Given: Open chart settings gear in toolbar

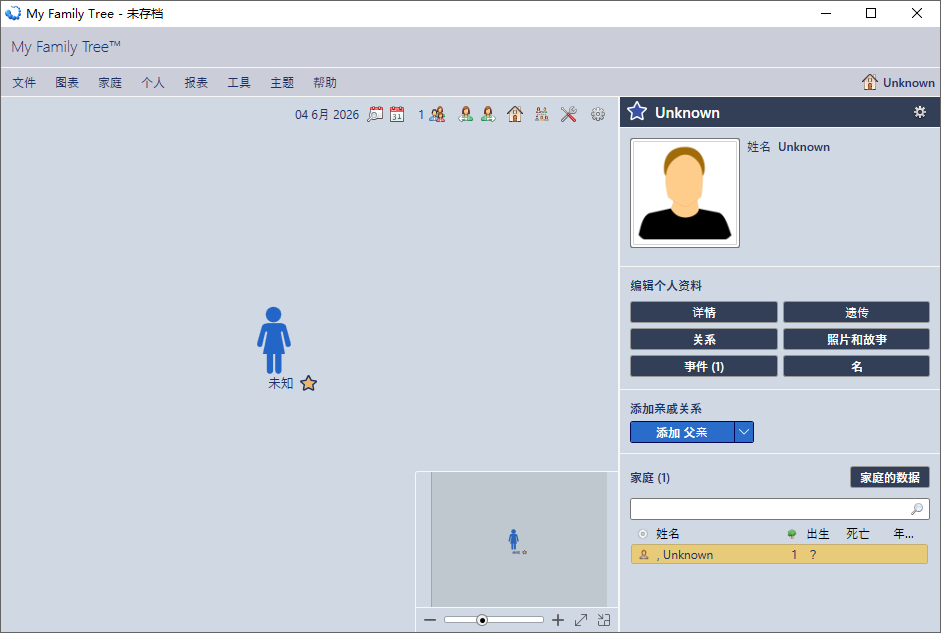Looking at the screenshot, I should tap(598, 114).
